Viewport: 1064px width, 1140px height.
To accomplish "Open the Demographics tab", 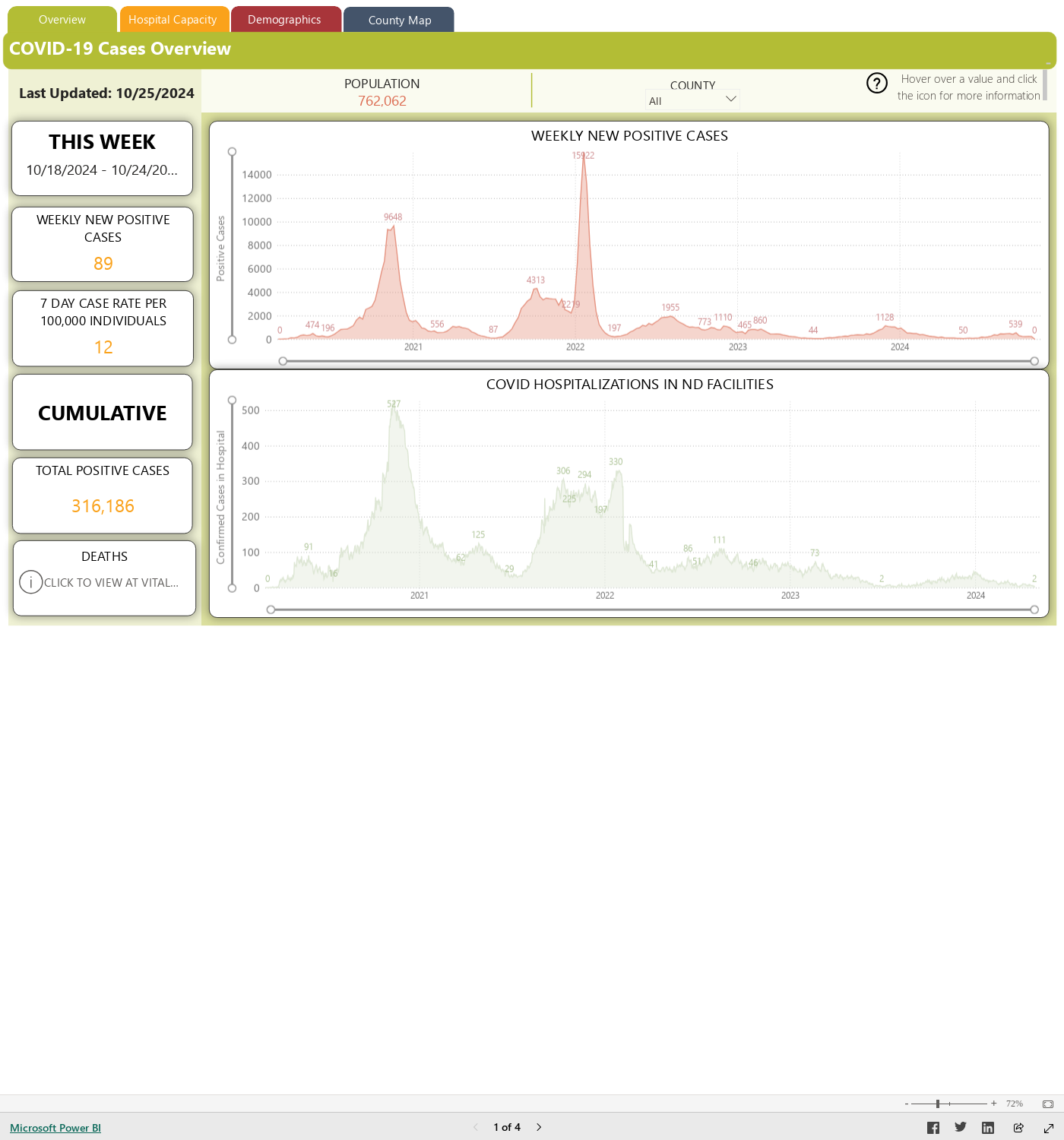I will coord(284,20).
